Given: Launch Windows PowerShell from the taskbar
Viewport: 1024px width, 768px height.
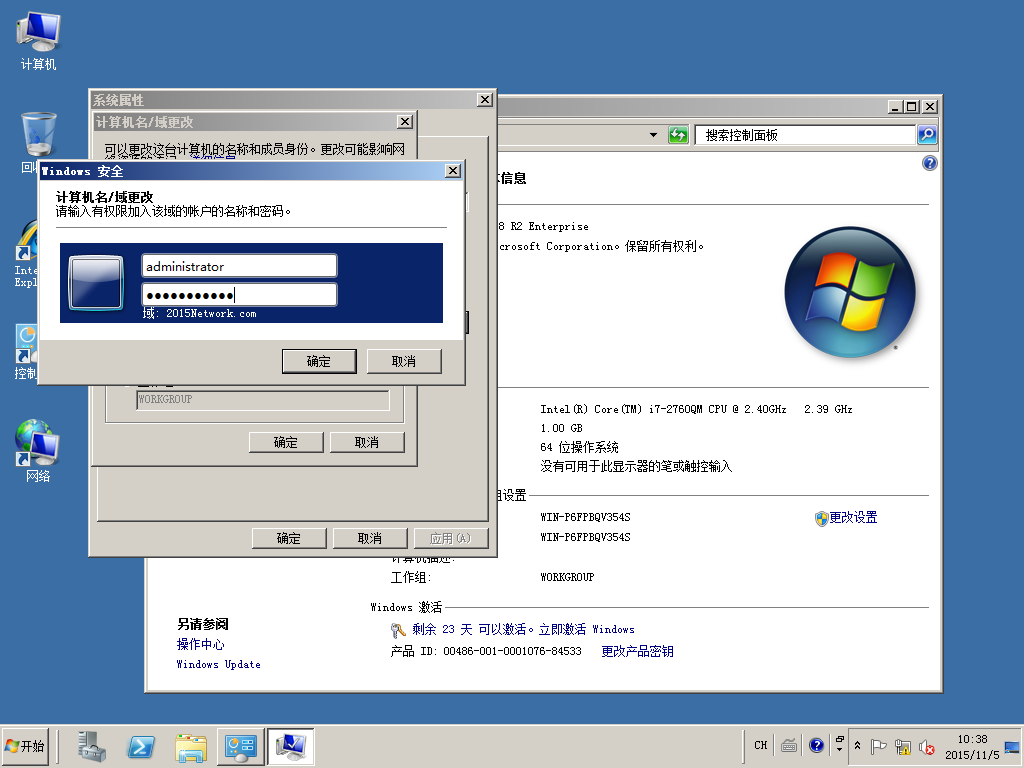Looking at the screenshot, I should pyautogui.click(x=141, y=746).
